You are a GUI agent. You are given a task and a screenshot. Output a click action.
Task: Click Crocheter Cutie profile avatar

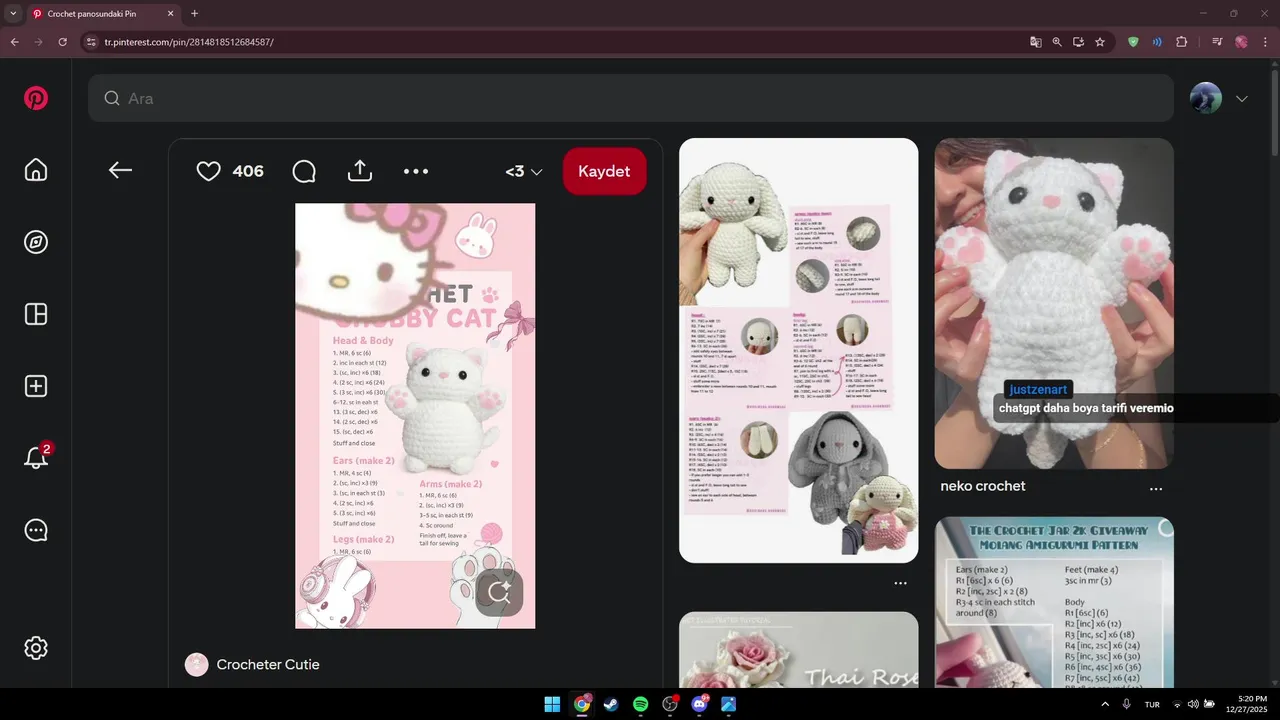pos(197,665)
